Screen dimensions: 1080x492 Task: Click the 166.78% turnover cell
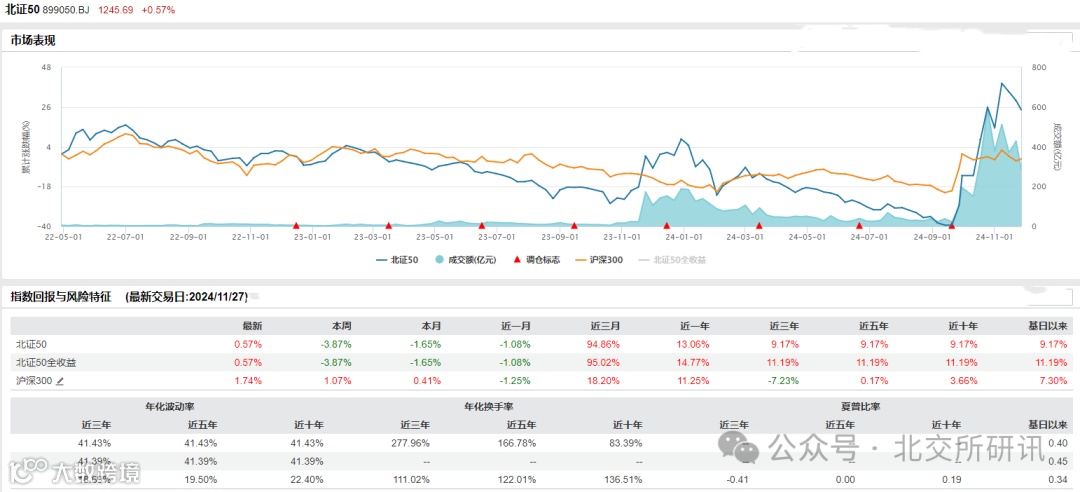tap(518, 442)
